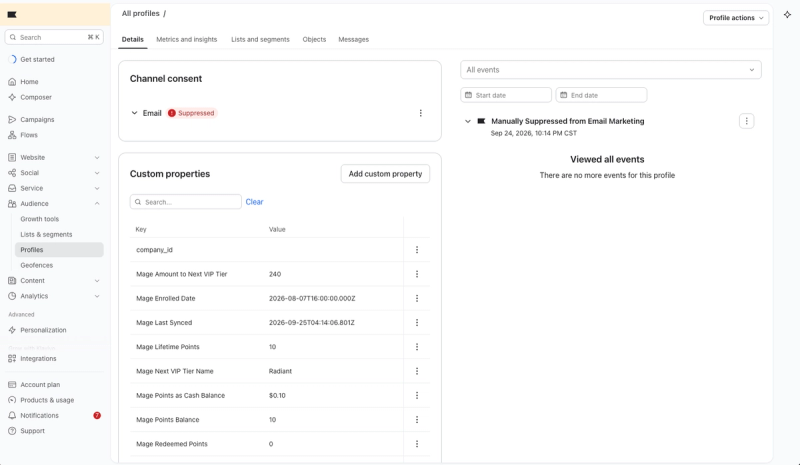
Task: Collapse the Audience menu chevron
Action: pyautogui.click(x=97, y=204)
